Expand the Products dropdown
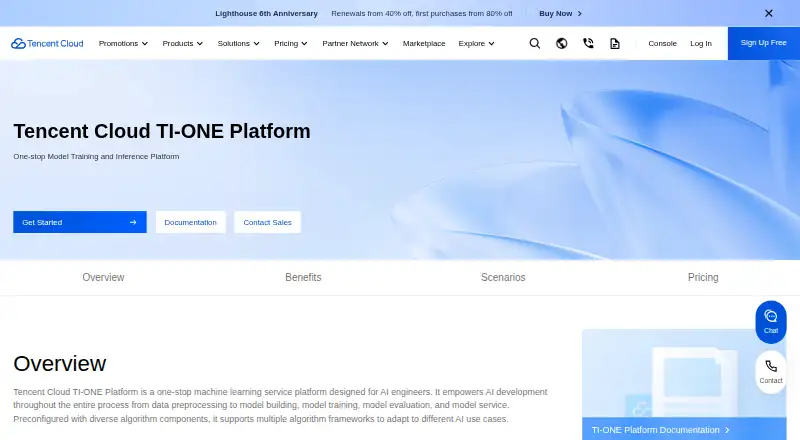The height and width of the screenshot is (440, 800). (x=183, y=43)
